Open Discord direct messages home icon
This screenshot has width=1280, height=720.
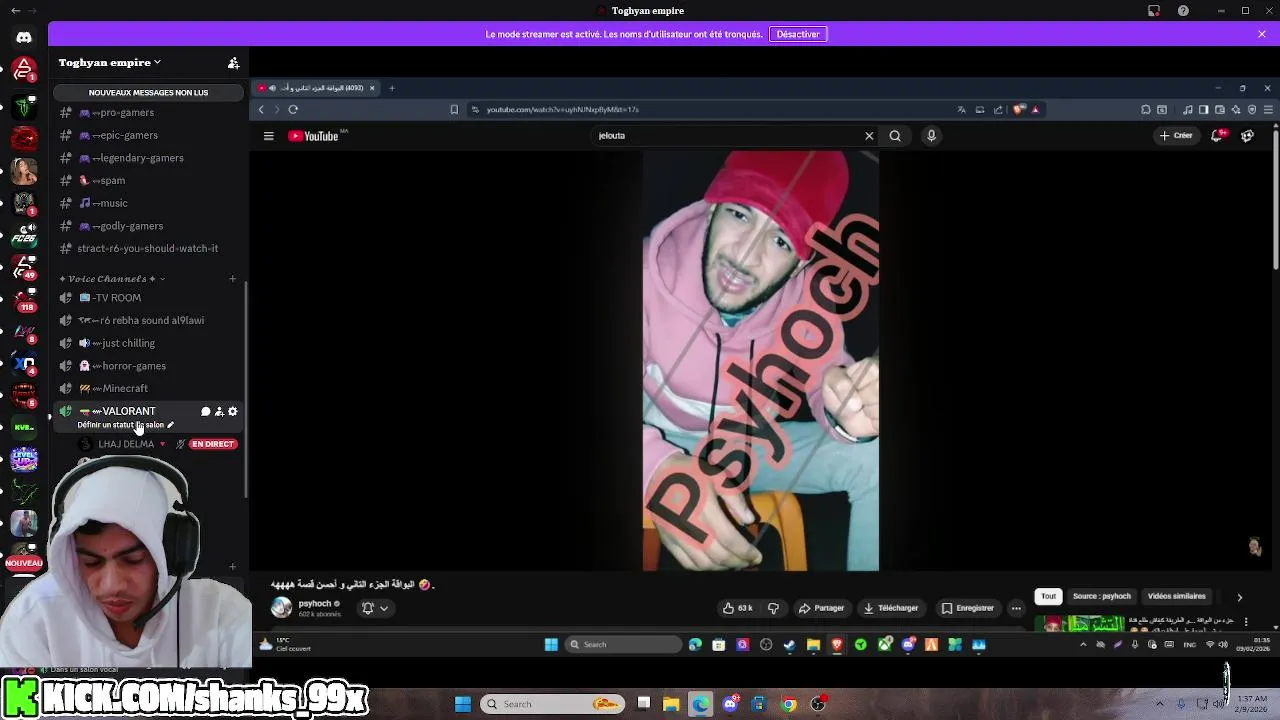coord(24,37)
